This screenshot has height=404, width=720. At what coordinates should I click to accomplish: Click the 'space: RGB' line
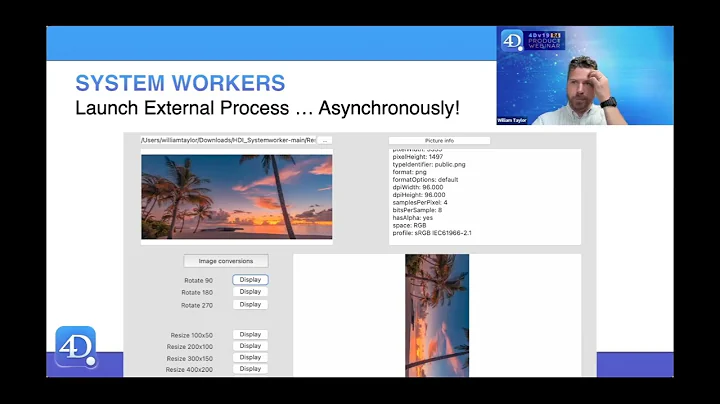click(x=409, y=225)
